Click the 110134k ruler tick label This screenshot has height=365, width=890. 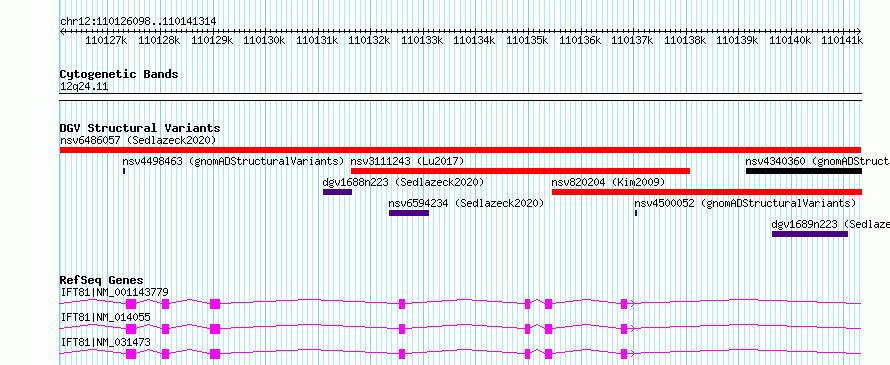(x=475, y=41)
